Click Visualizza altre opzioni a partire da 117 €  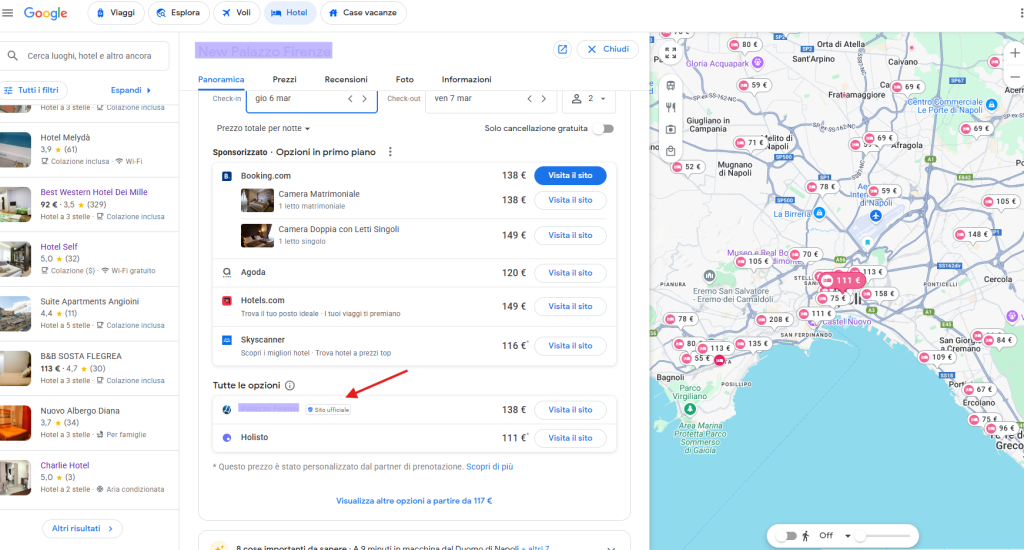click(x=414, y=501)
